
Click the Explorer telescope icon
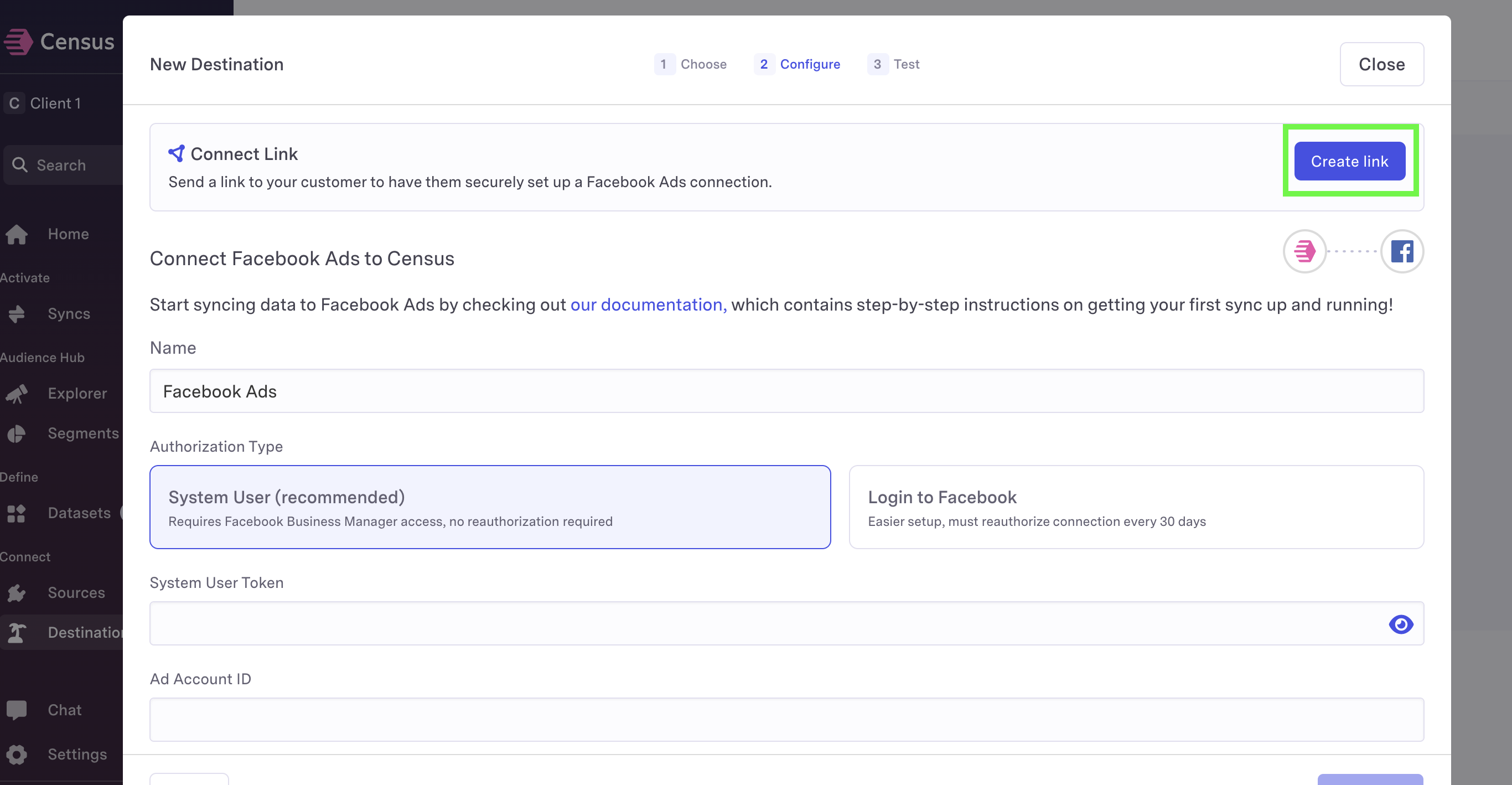[17, 394]
